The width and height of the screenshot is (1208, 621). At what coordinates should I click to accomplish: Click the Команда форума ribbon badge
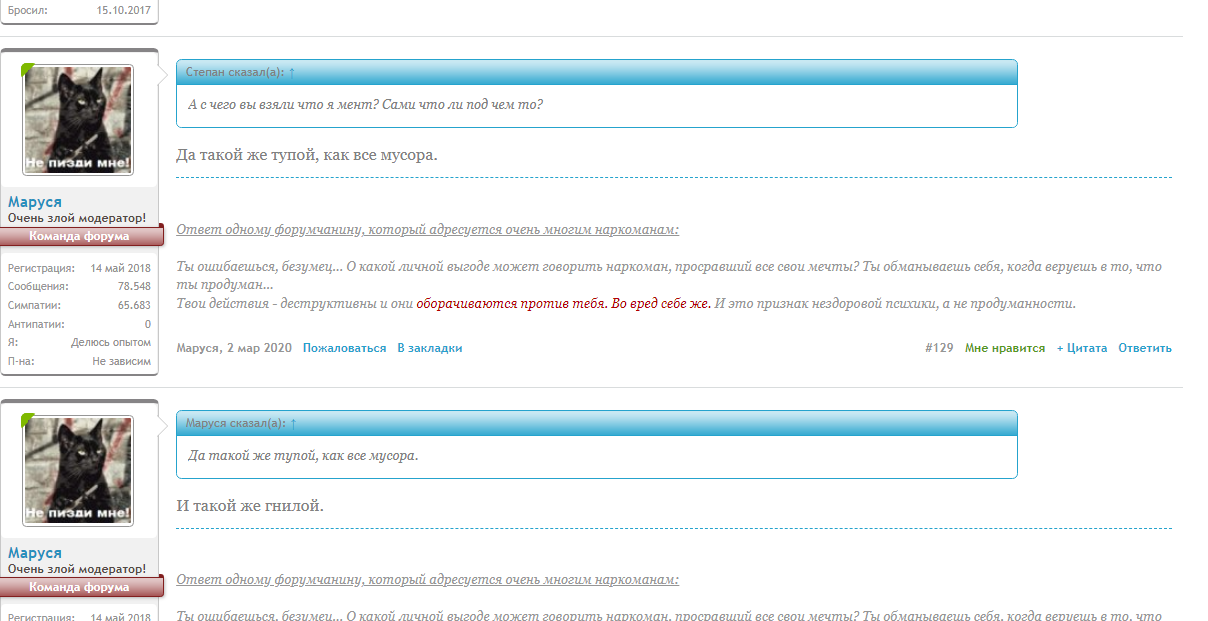79,236
